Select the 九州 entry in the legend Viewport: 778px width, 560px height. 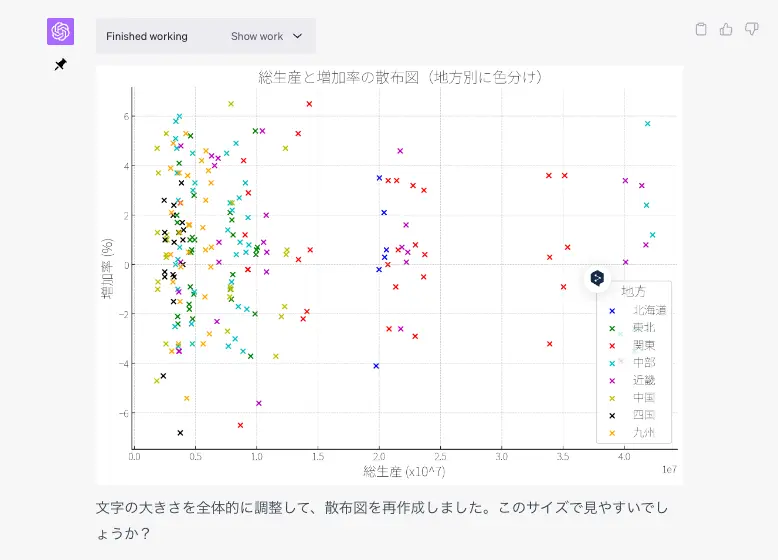(643, 433)
